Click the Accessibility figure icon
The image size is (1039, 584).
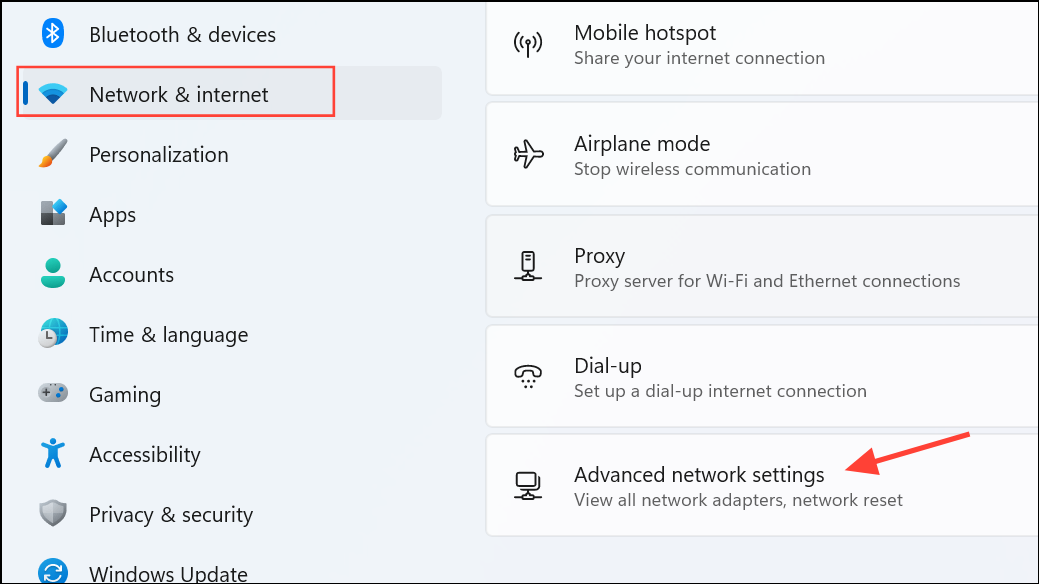[x=53, y=453]
